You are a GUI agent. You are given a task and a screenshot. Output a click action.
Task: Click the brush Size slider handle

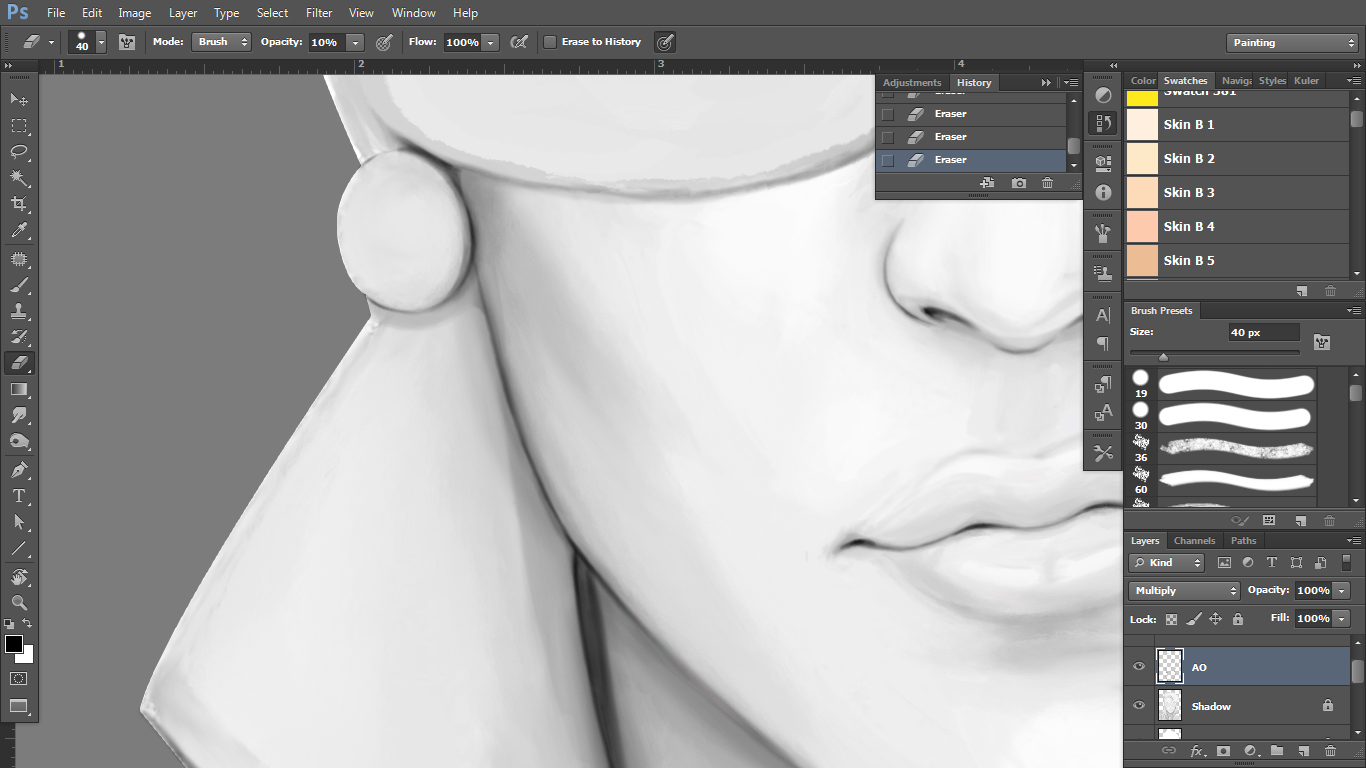click(1163, 357)
